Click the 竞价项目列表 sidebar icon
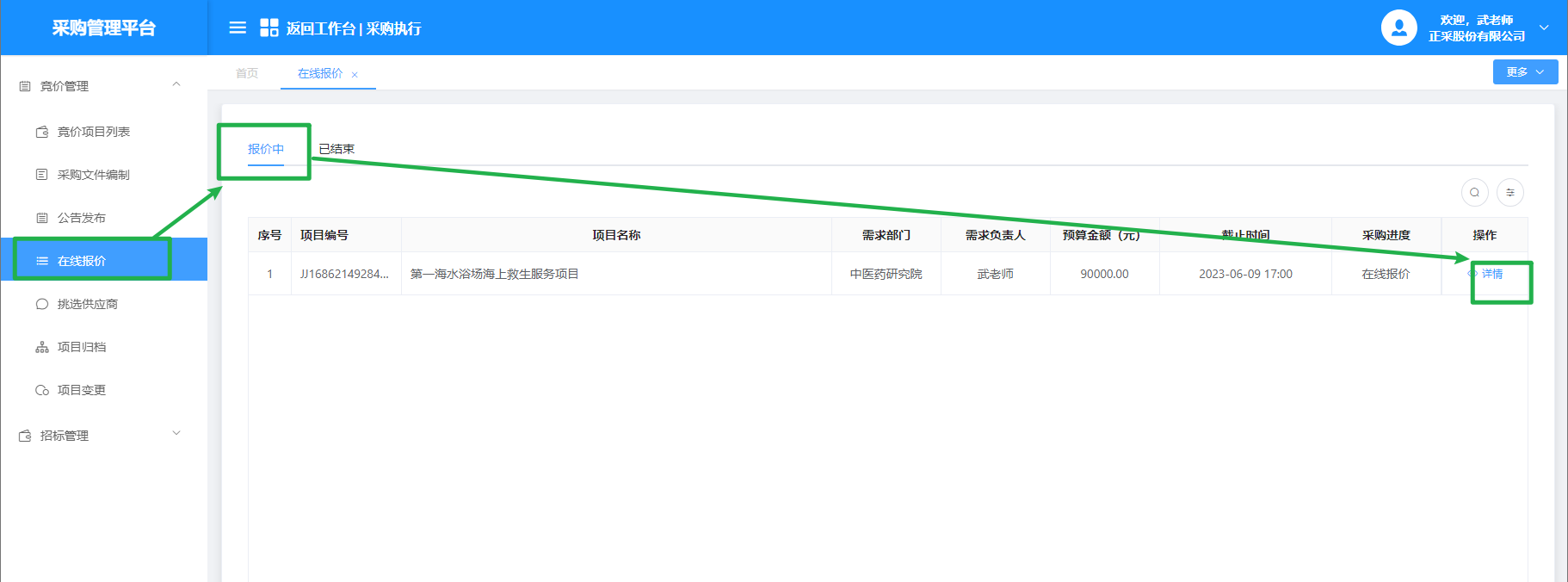Image resolution: width=1568 pixels, height=582 pixels. pos(42,132)
